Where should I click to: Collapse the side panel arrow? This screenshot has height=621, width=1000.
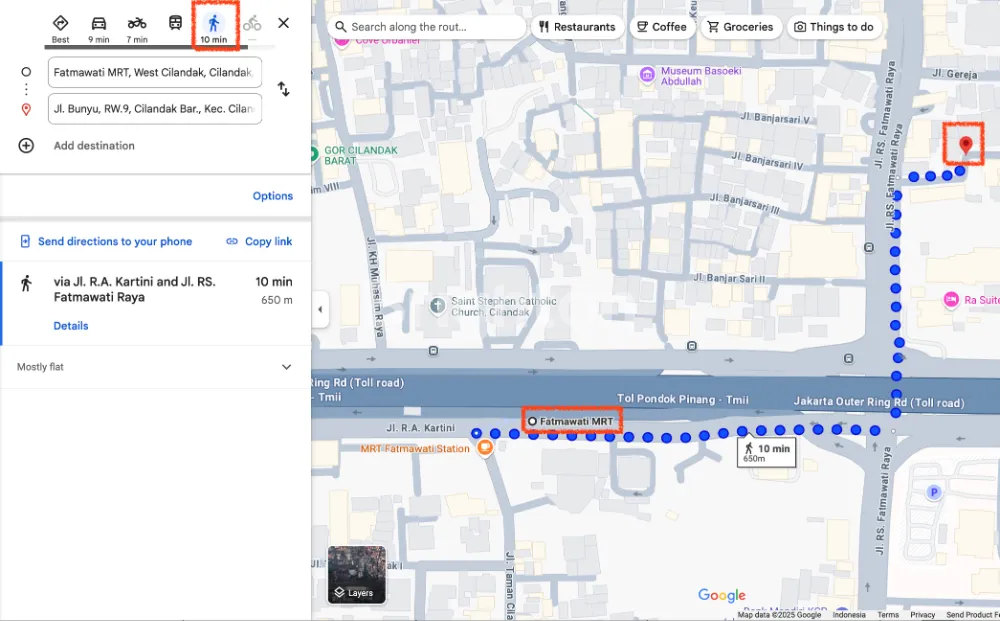320,310
